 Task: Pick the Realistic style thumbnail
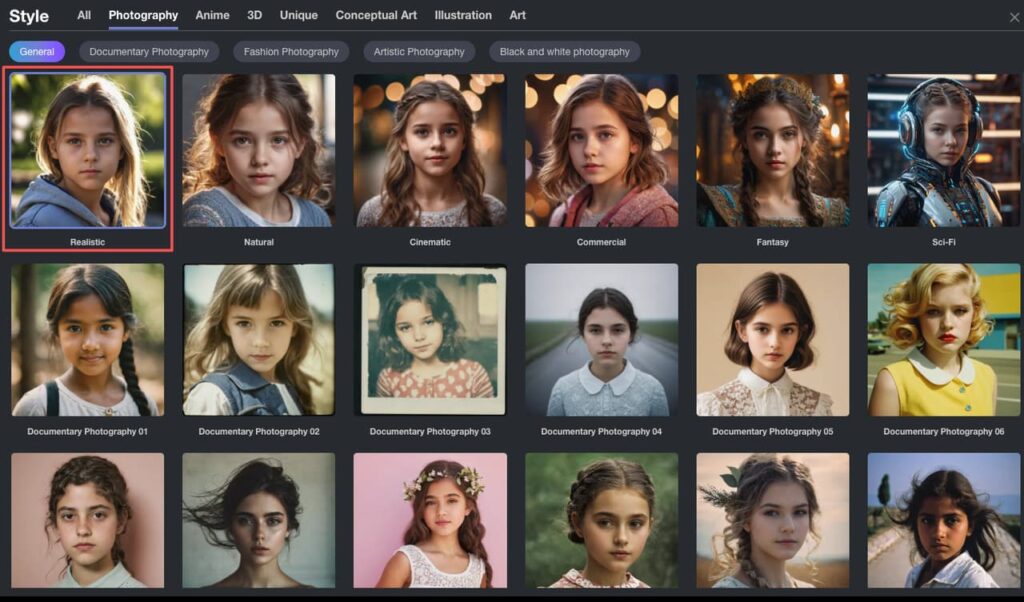[88, 150]
